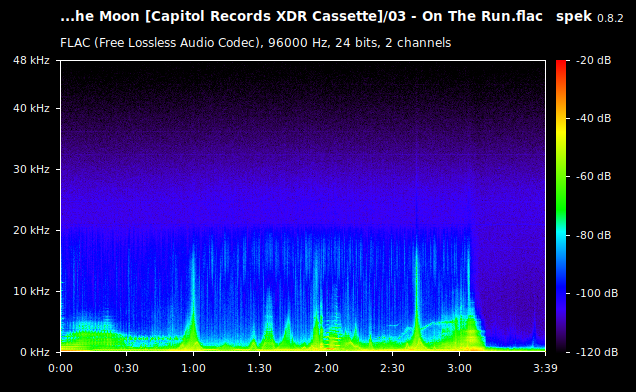Screen dimensions: 636x392
Task: Click the -40 dB scale label
Action: pyautogui.click(x=593, y=118)
